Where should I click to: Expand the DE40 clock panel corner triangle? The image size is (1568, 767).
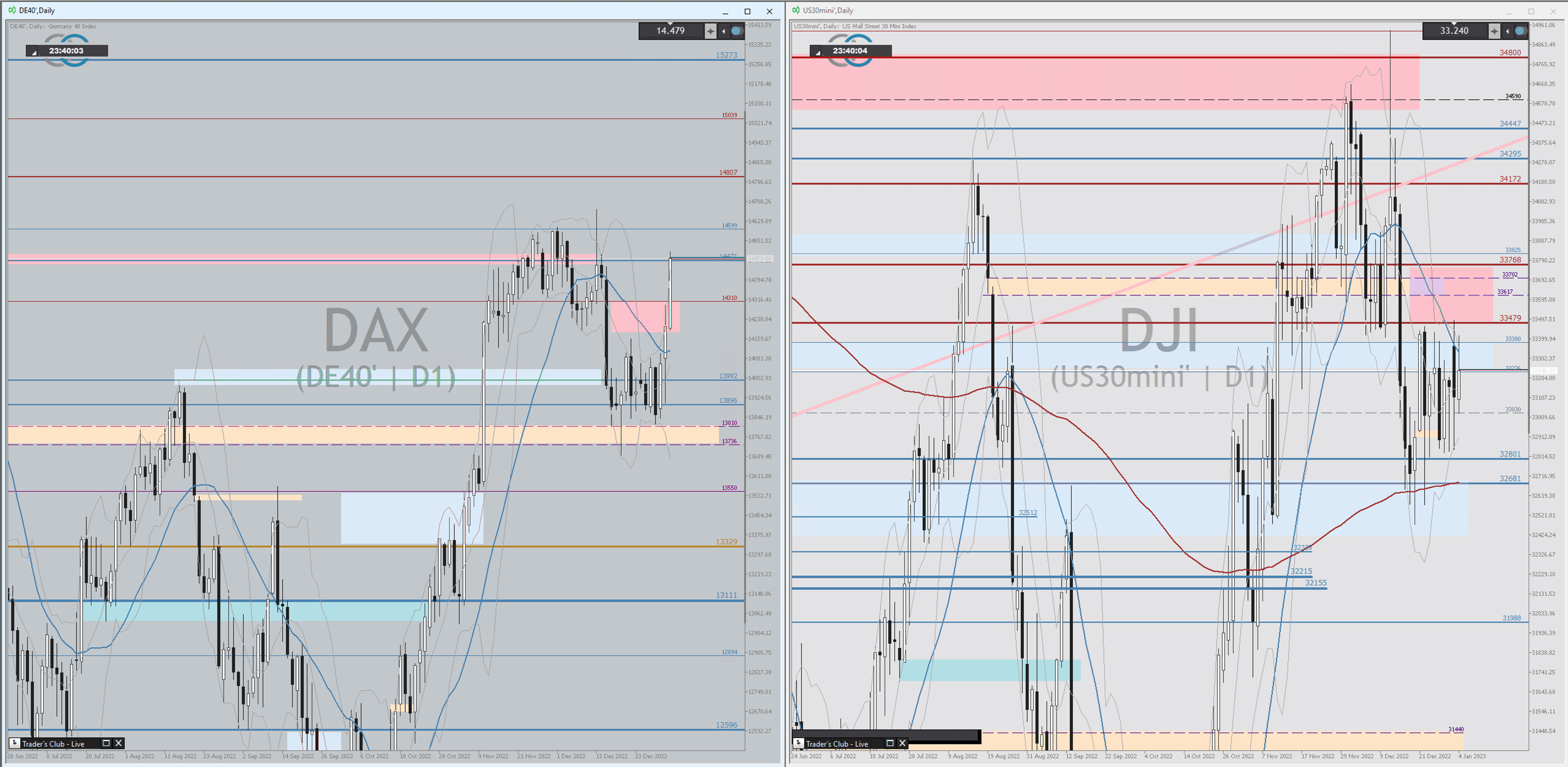click(x=34, y=53)
